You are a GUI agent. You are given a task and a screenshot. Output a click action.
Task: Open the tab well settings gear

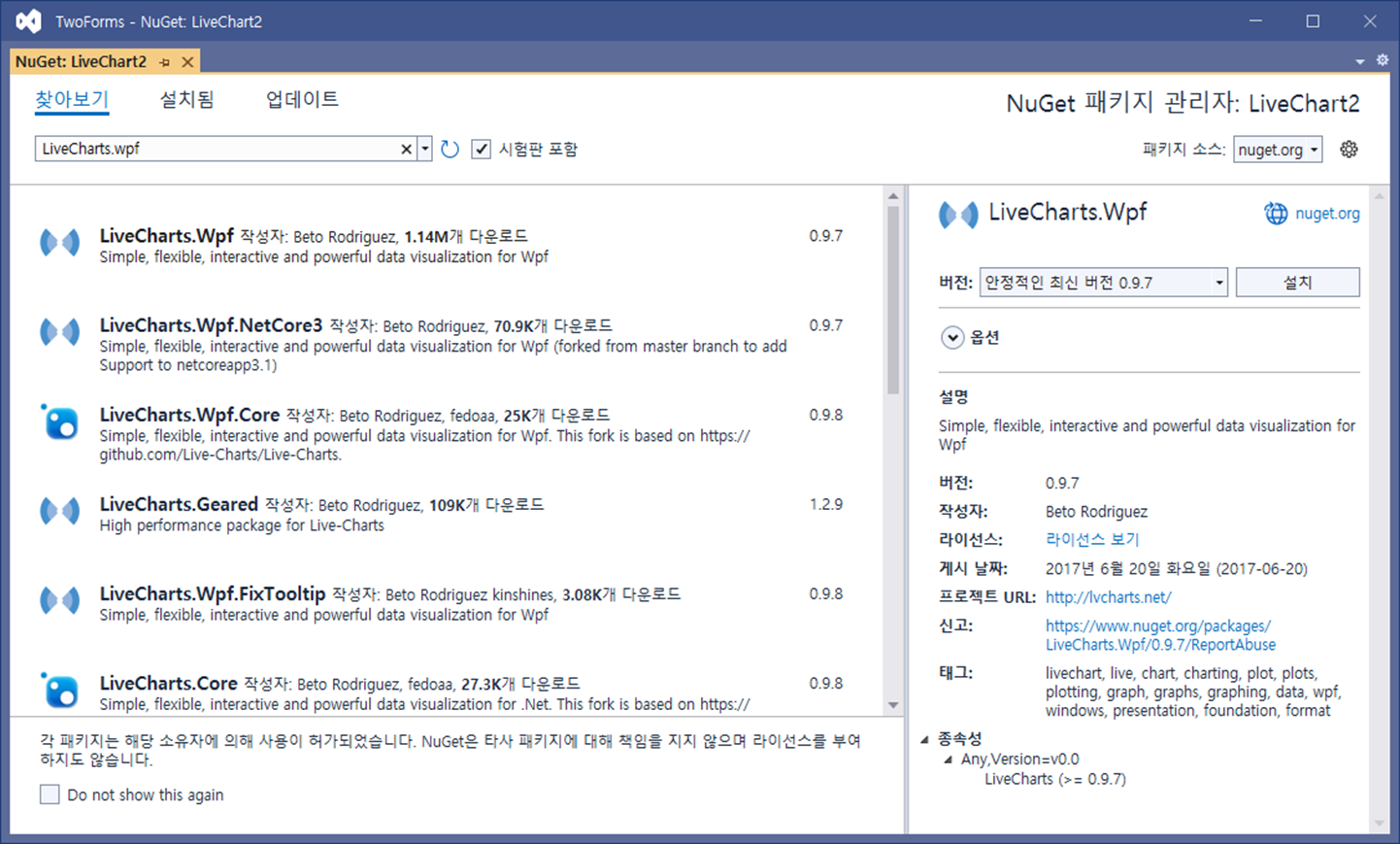pos(1383,60)
